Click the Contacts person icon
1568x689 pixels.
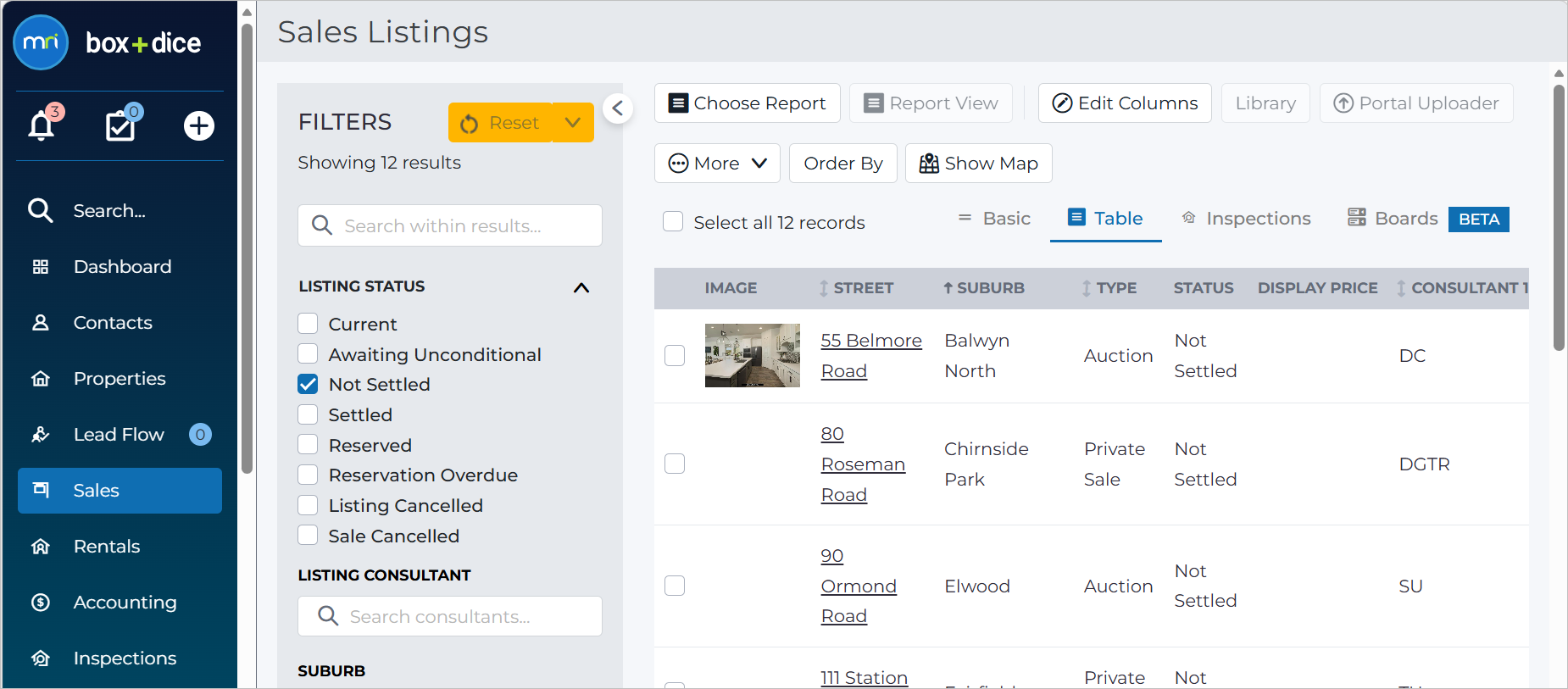point(41,323)
